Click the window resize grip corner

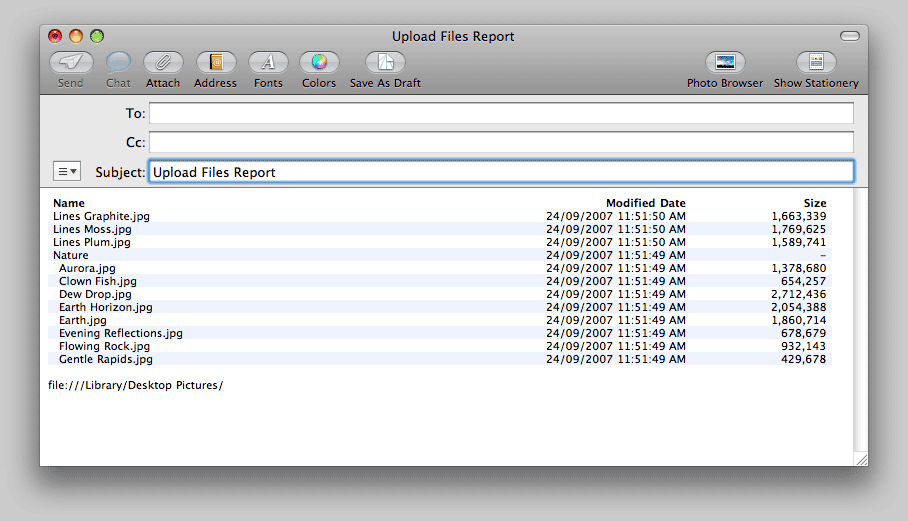tap(861, 459)
